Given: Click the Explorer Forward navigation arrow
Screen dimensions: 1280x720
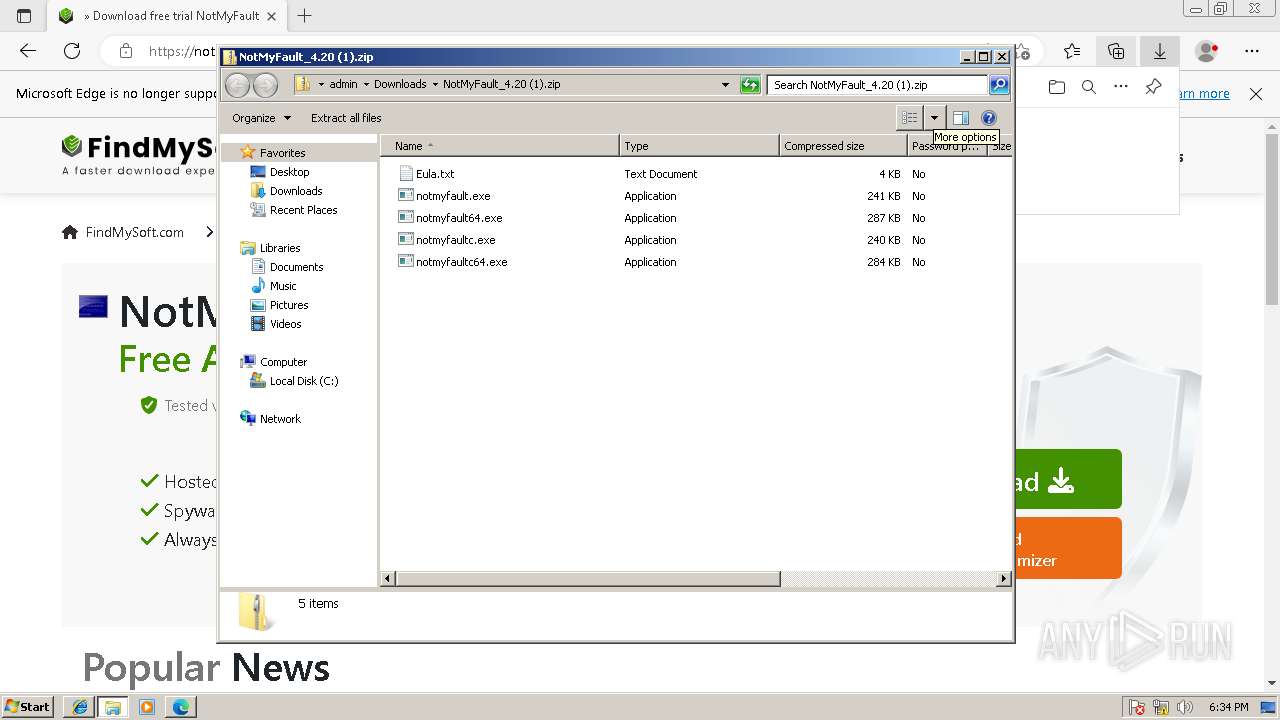Looking at the screenshot, I should 265,85.
